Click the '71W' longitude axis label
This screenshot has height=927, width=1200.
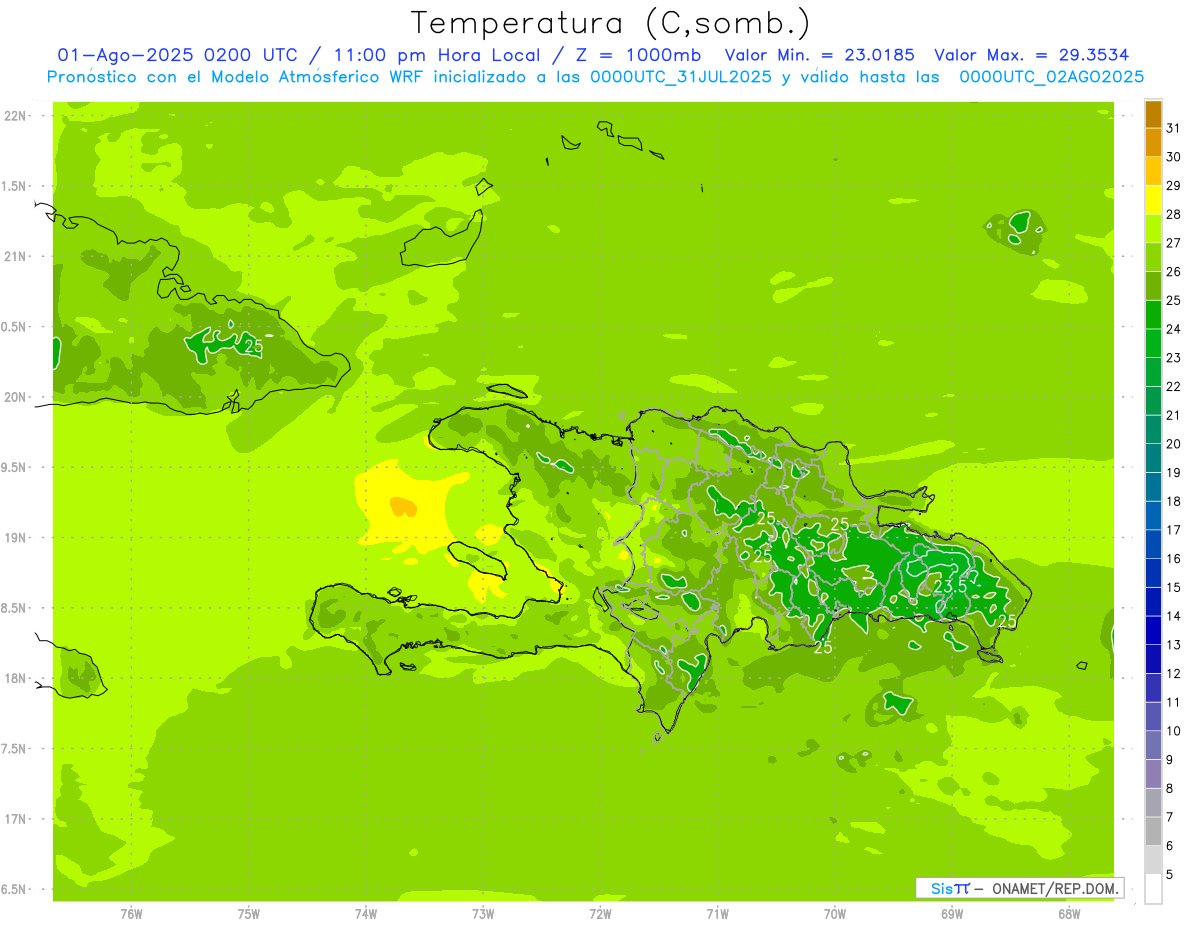click(x=717, y=913)
